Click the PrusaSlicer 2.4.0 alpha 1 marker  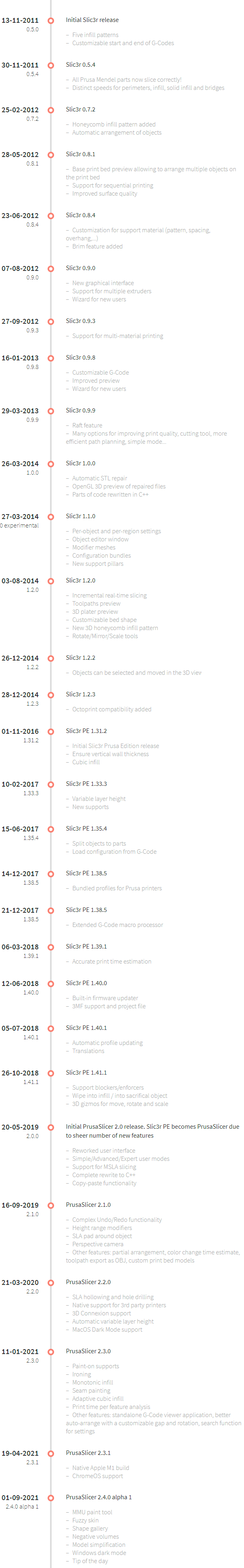click(50, 1498)
